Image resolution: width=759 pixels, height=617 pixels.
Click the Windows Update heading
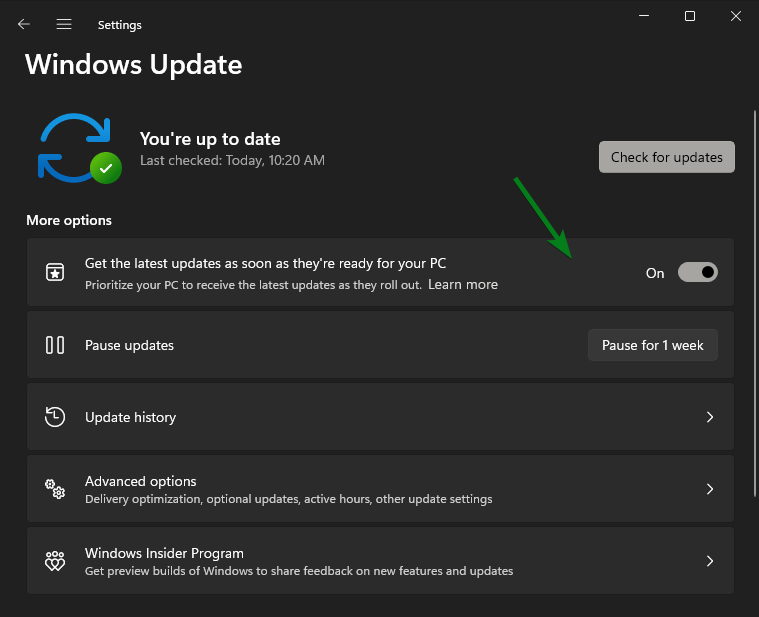click(x=134, y=65)
